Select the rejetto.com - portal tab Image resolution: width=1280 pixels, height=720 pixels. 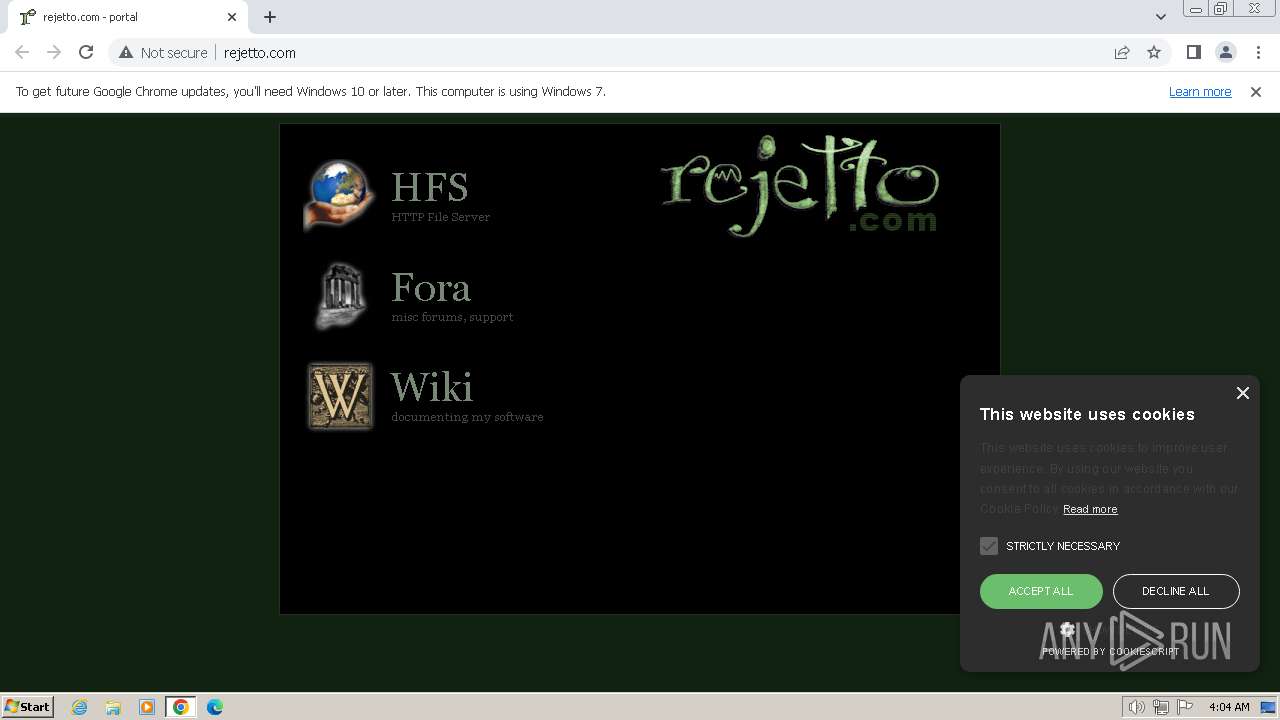(x=128, y=17)
